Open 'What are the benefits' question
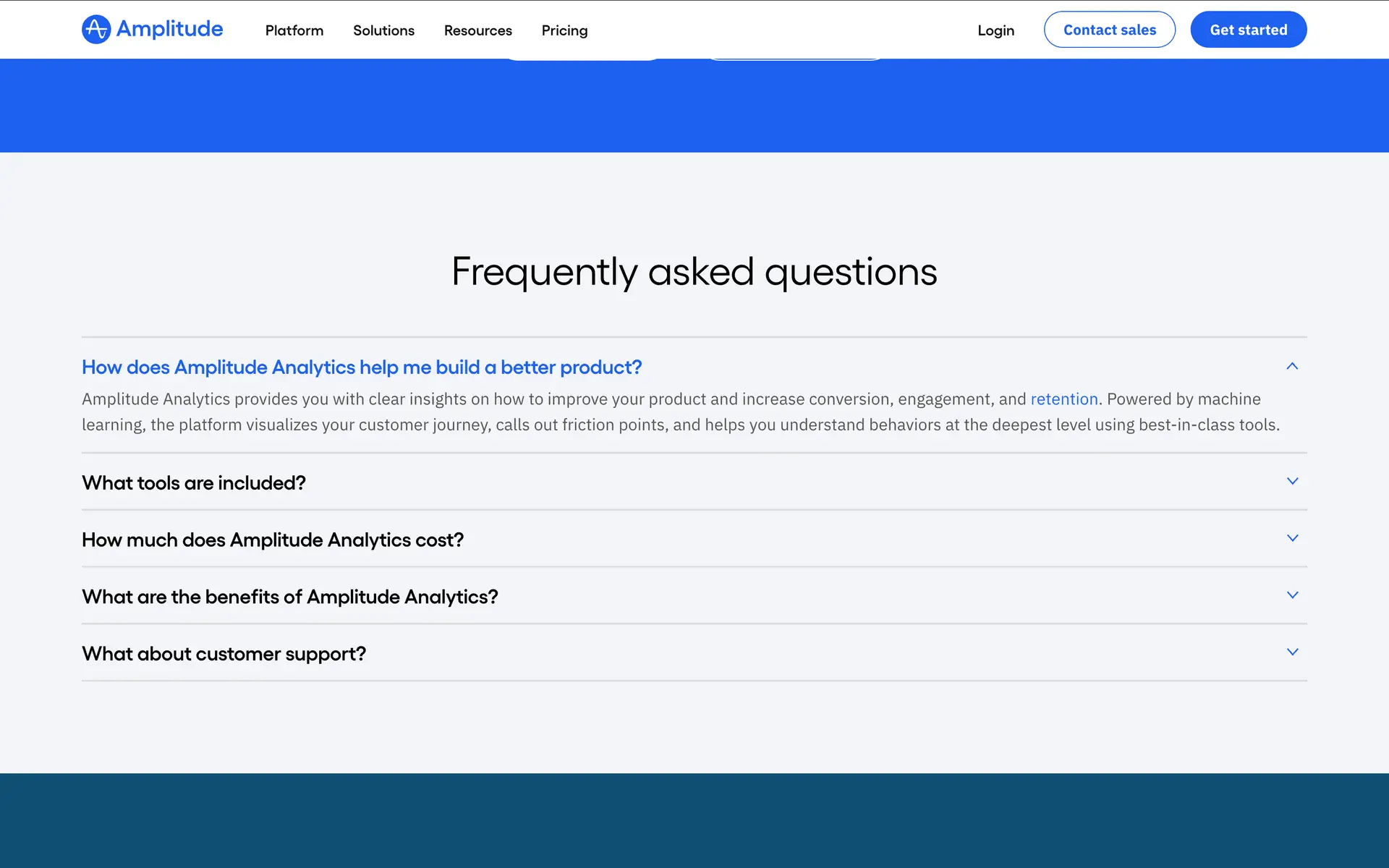 289,597
